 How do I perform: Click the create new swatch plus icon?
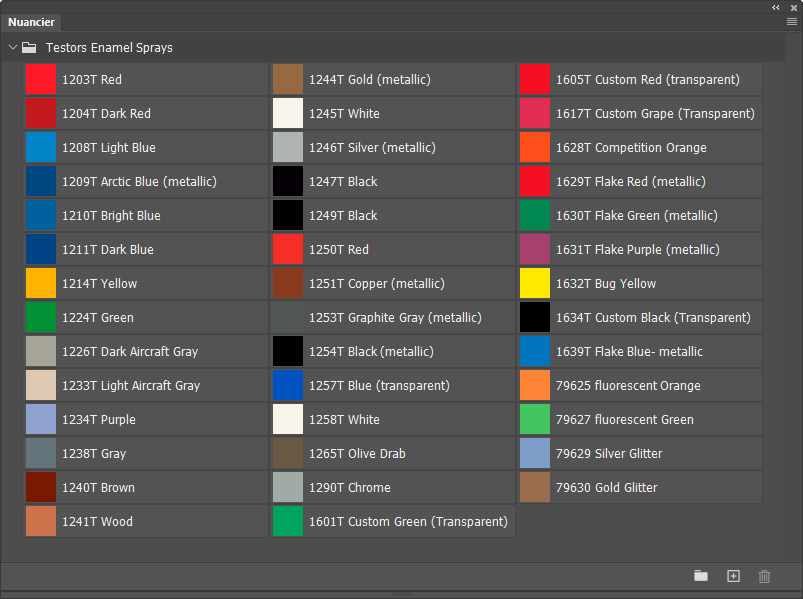[733, 576]
